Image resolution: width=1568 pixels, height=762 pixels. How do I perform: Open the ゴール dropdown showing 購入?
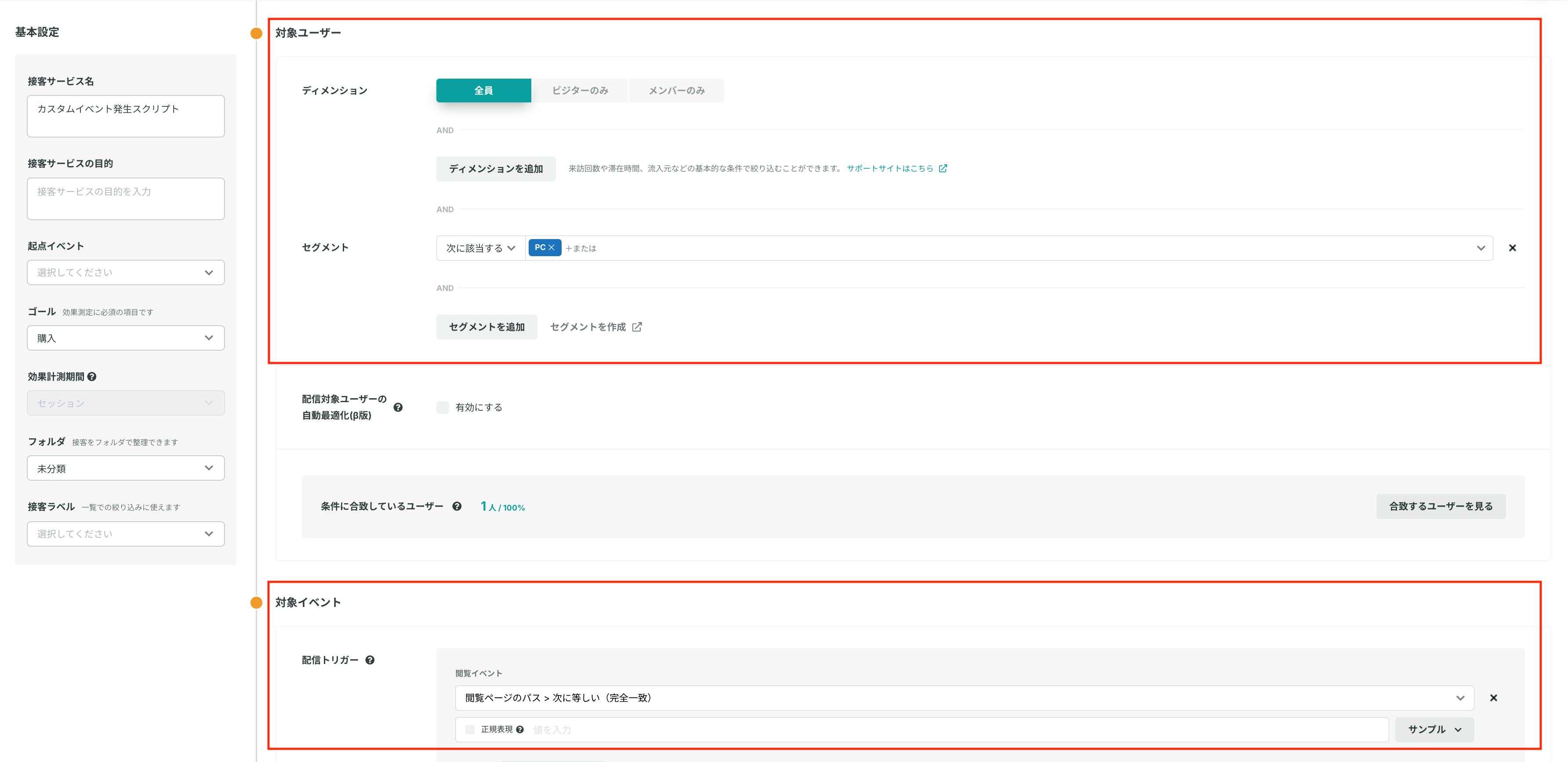point(126,338)
